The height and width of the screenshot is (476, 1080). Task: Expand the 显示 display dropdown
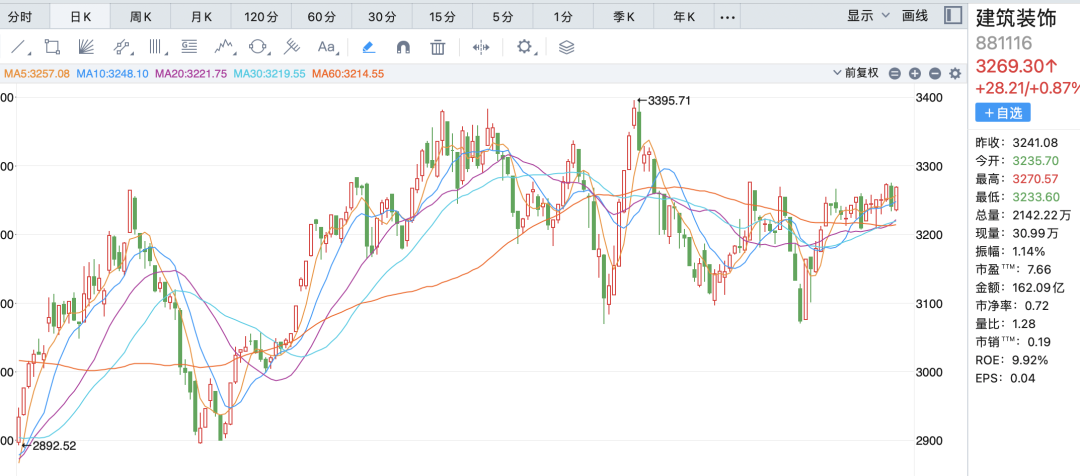tap(867, 16)
